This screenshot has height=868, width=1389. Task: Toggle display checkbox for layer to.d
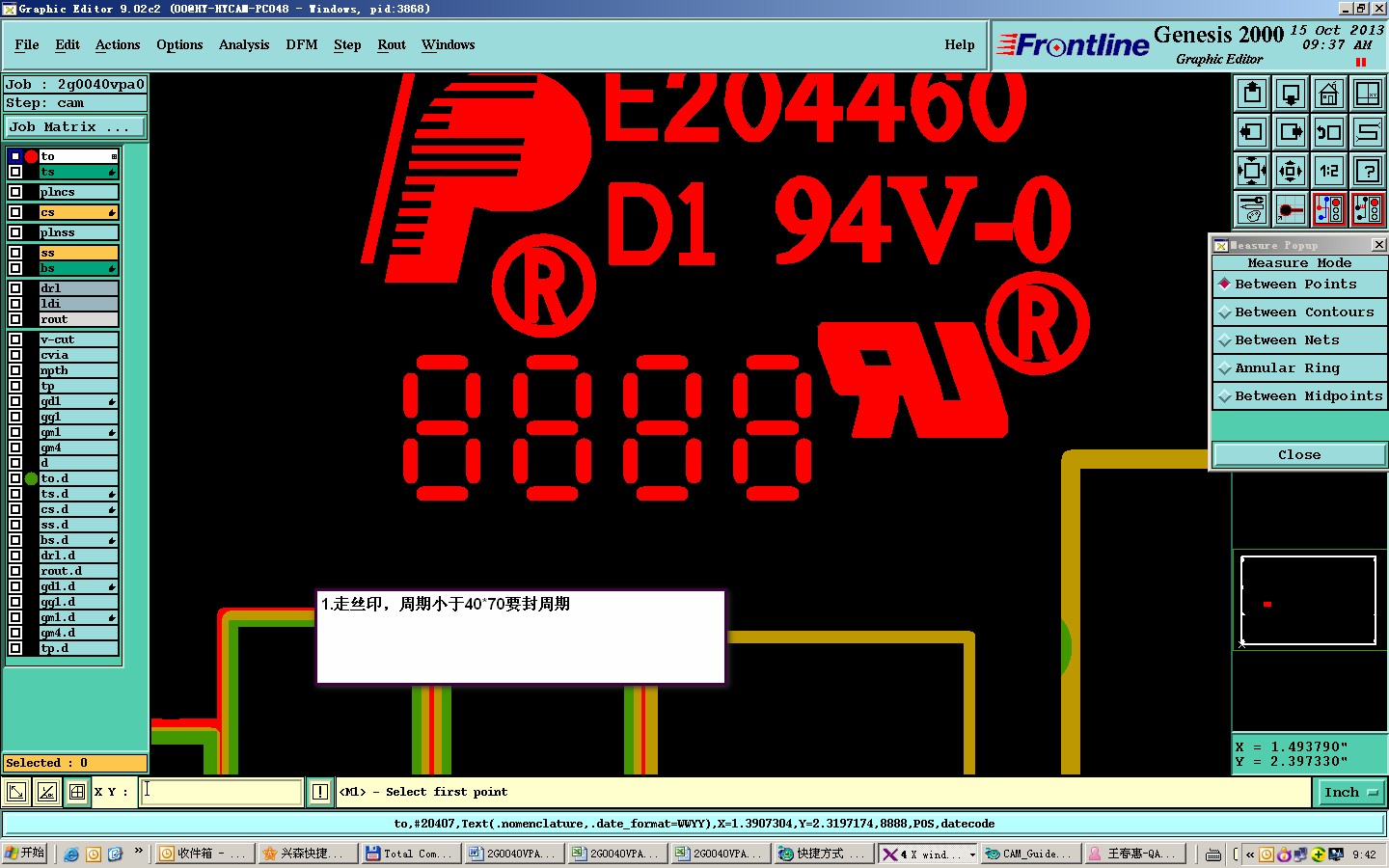pos(15,478)
